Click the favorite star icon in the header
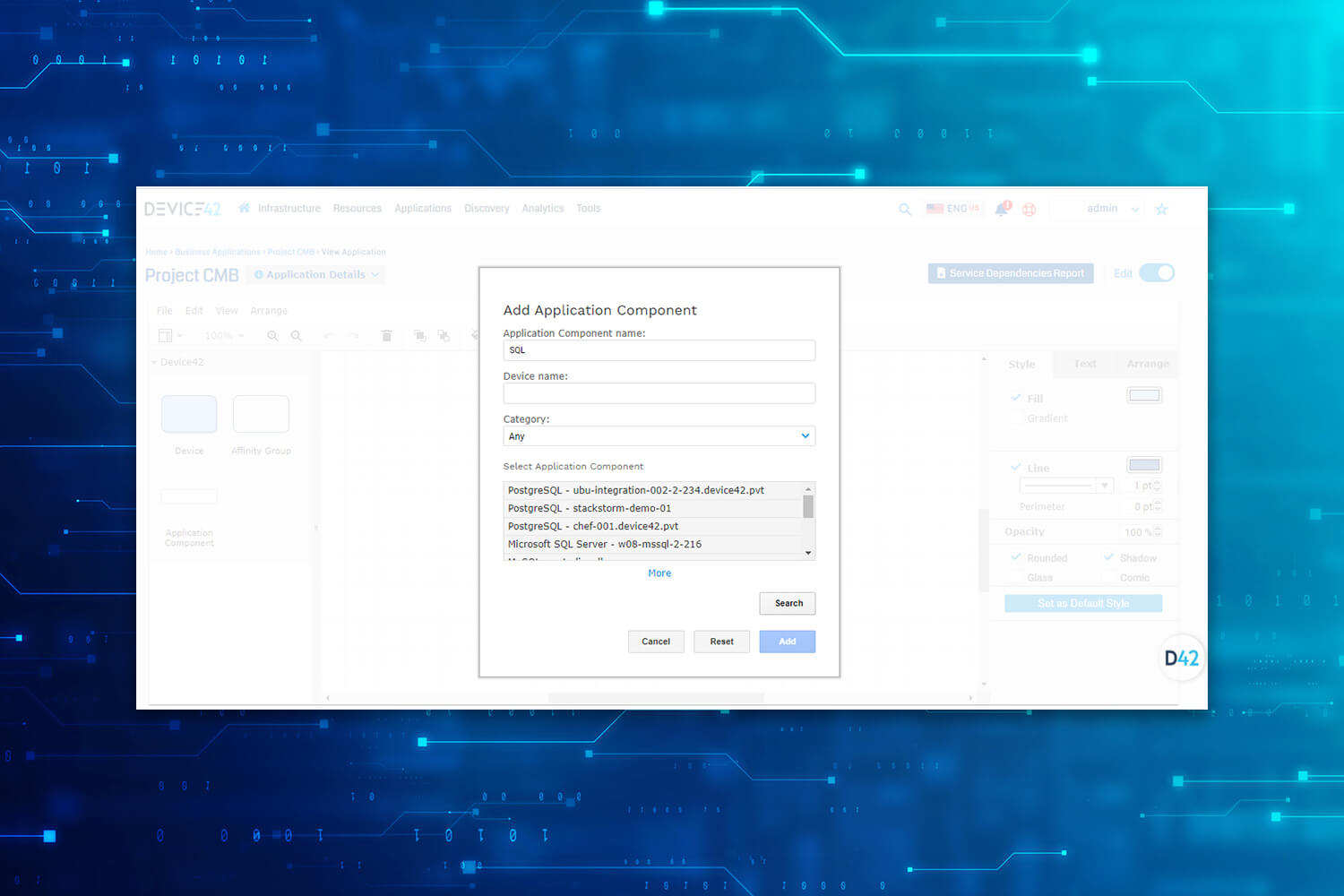The image size is (1344, 896). (x=1161, y=208)
